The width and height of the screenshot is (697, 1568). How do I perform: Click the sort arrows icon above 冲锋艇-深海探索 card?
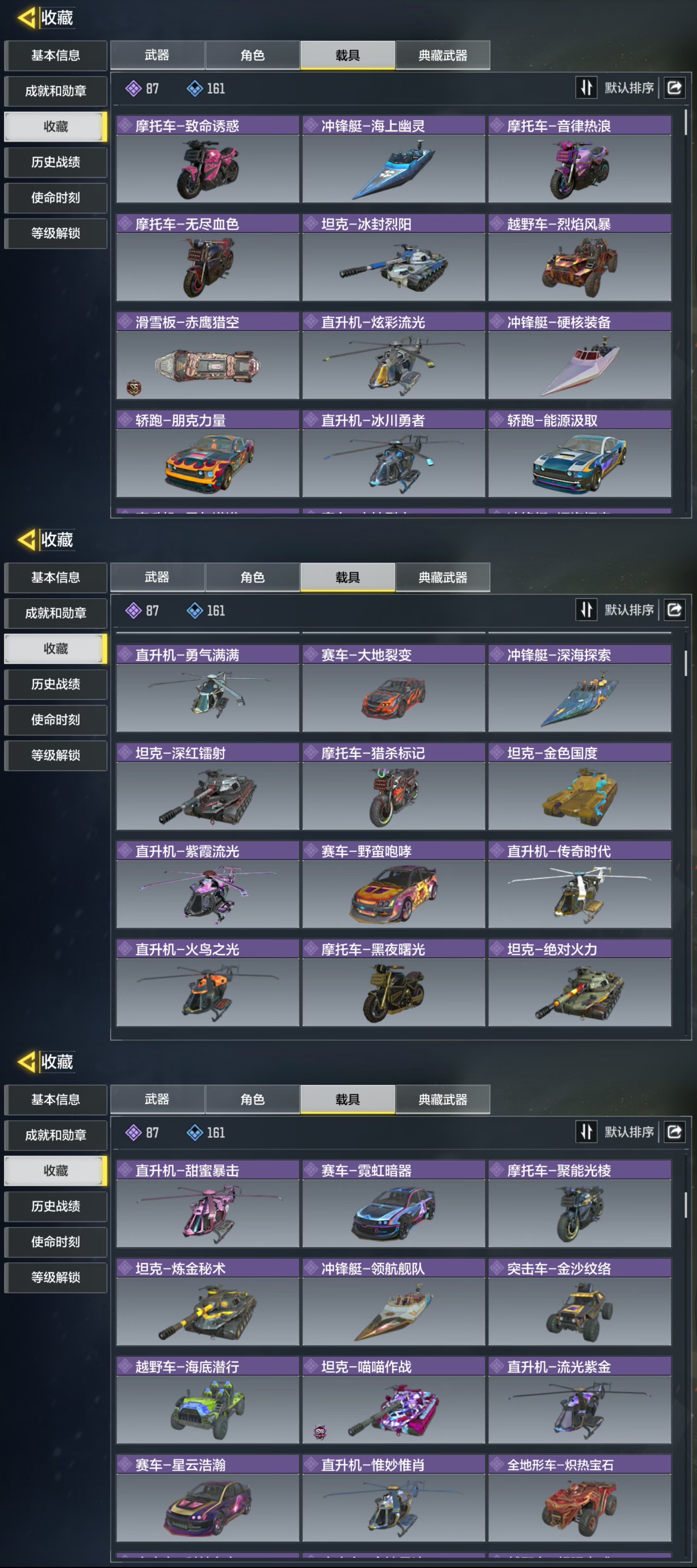(586, 610)
